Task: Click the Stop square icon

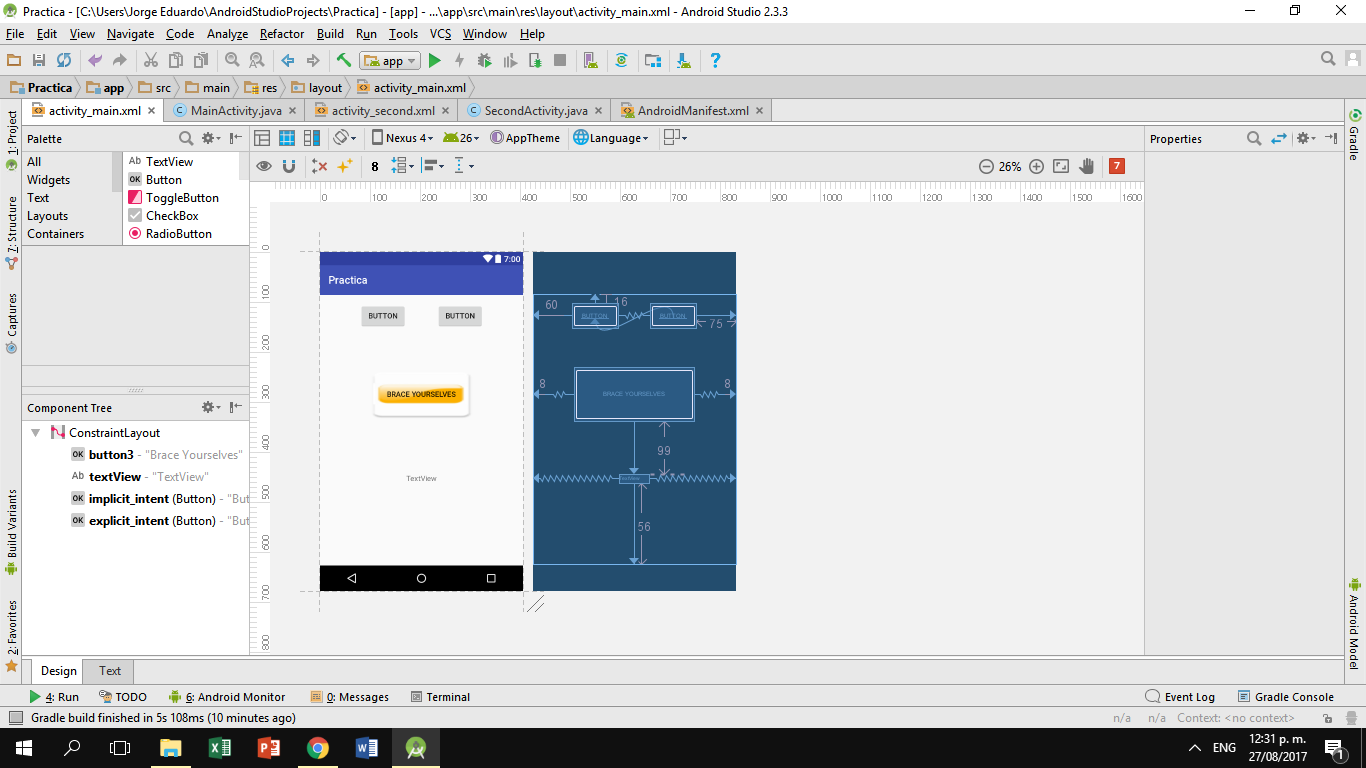Action: point(561,61)
